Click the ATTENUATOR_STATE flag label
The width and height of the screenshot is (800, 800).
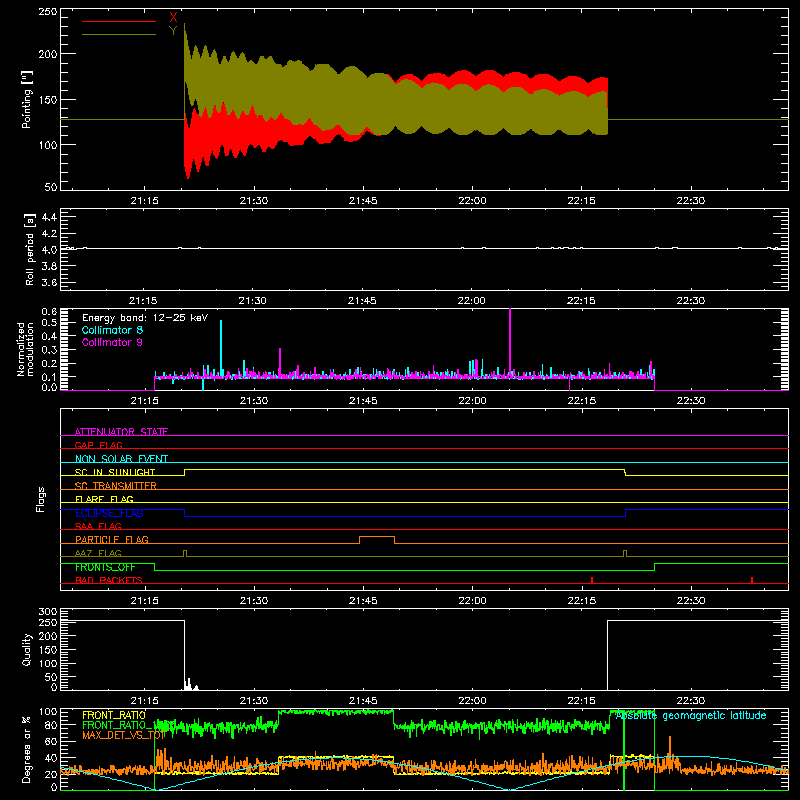coord(121,432)
